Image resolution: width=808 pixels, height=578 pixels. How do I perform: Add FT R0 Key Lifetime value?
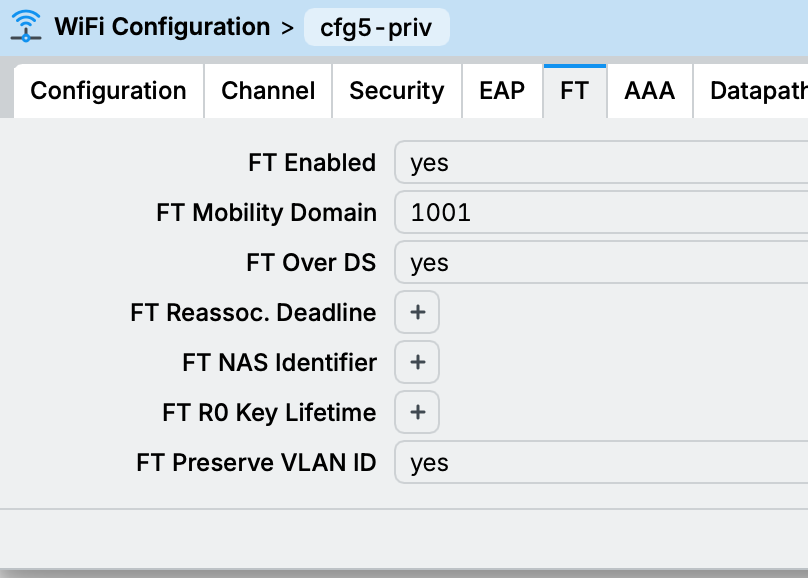coord(417,412)
